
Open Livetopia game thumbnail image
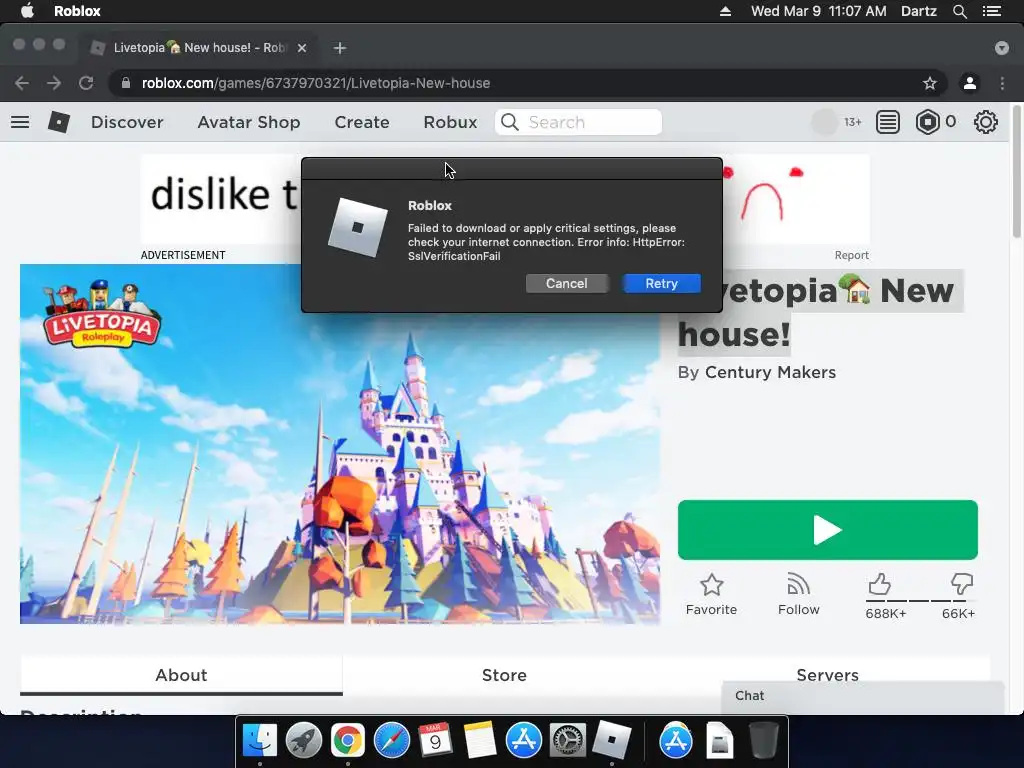pos(340,444)
